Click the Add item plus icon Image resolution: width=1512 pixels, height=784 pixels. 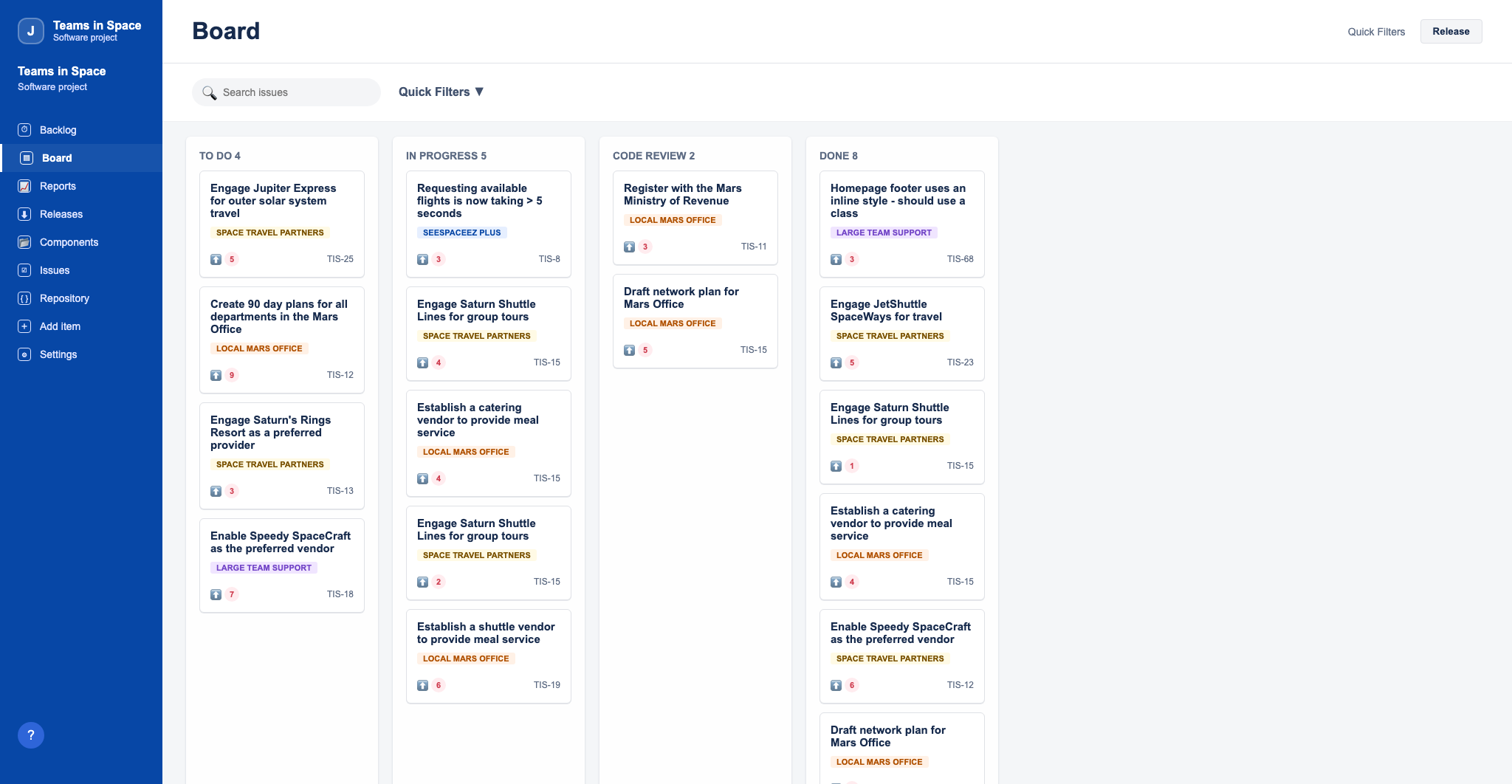click(x=24, y=326)
